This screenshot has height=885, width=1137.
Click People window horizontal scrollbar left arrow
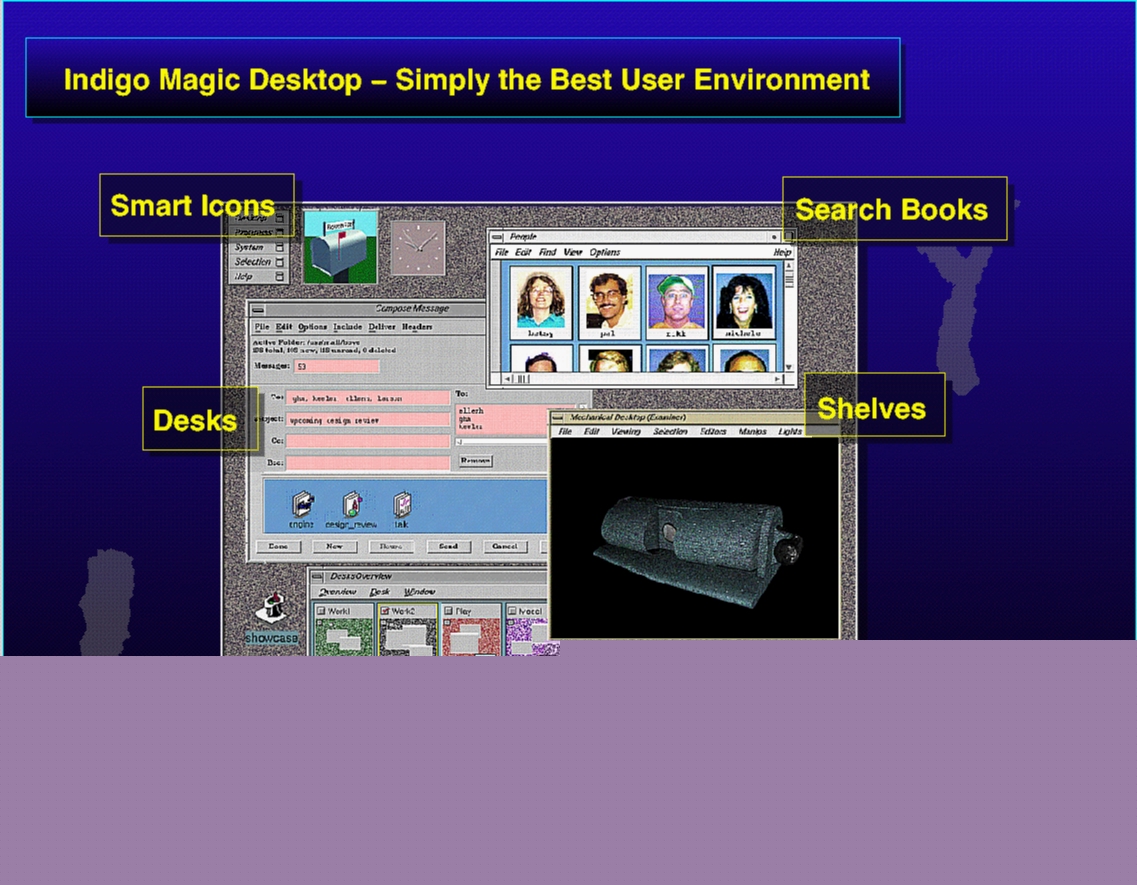(507, 379)
